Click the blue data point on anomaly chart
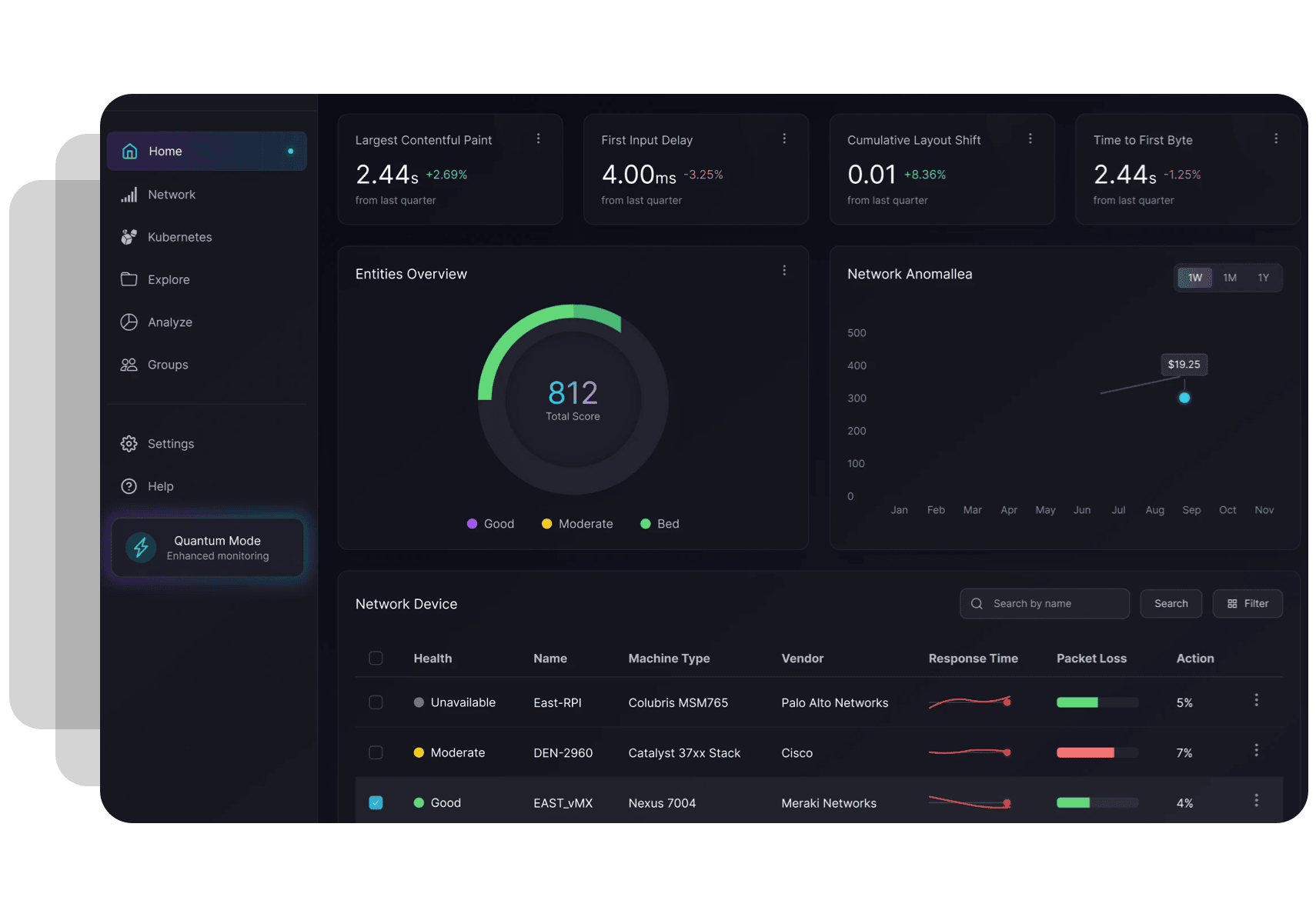1316x917 pixels. [x=1184, y=398]
